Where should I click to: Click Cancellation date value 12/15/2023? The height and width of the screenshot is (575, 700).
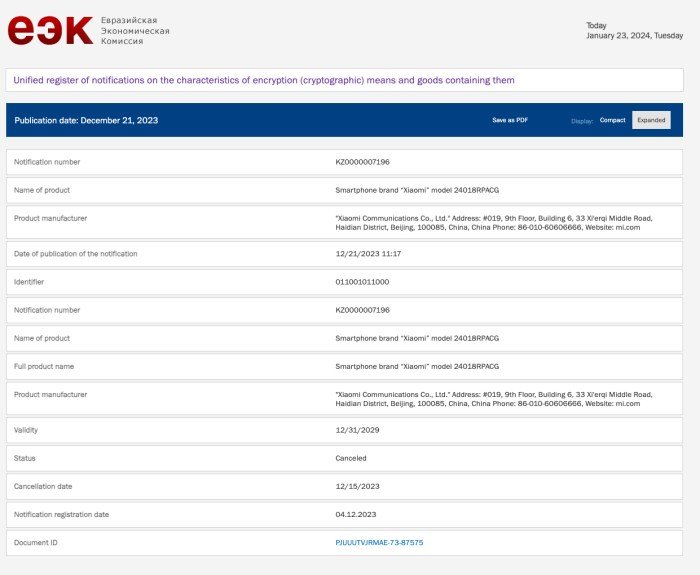(357, 486)
